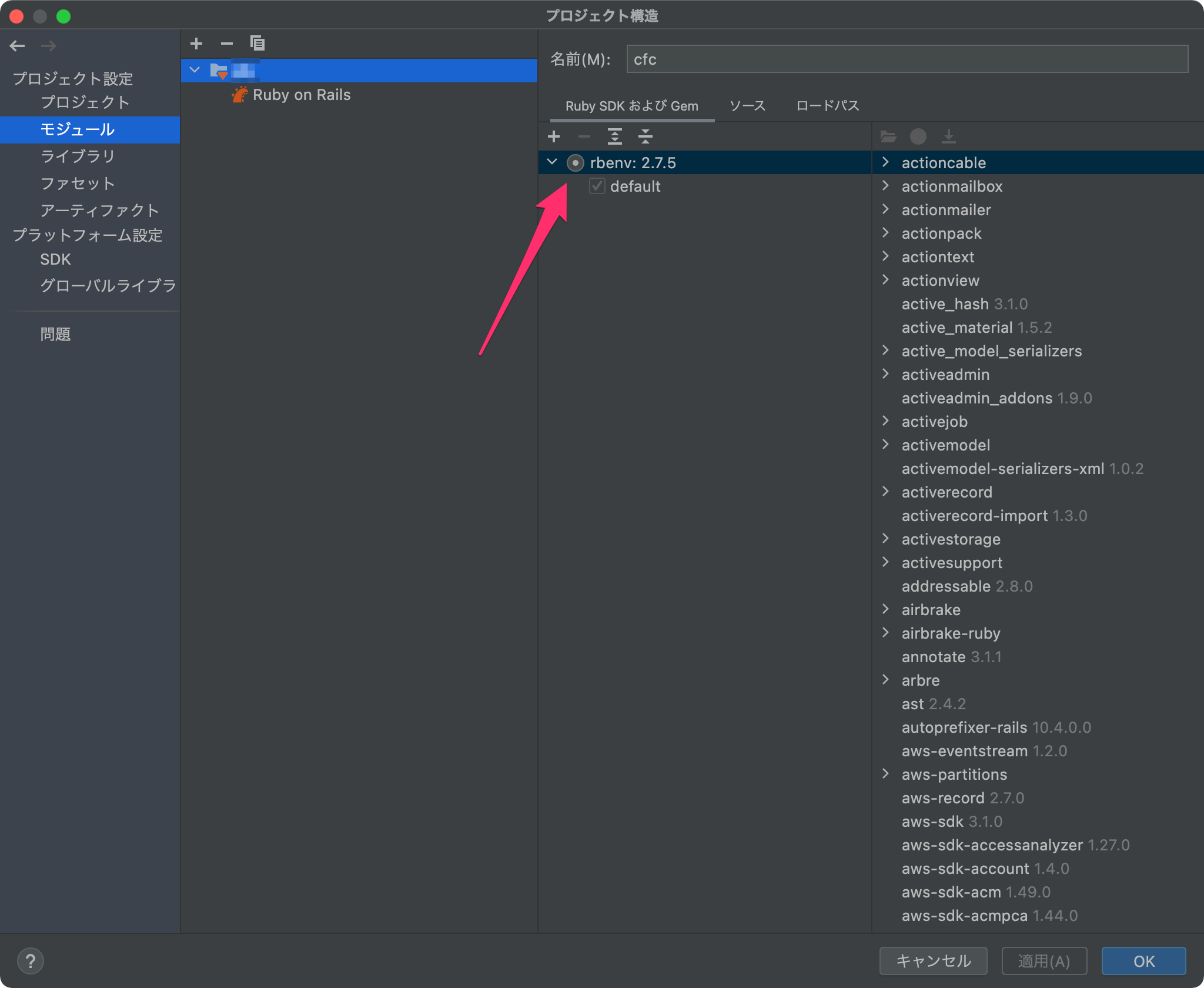Click the help question mark button
The height and width of the screenshot is (988, 1204).
point(31,961)
